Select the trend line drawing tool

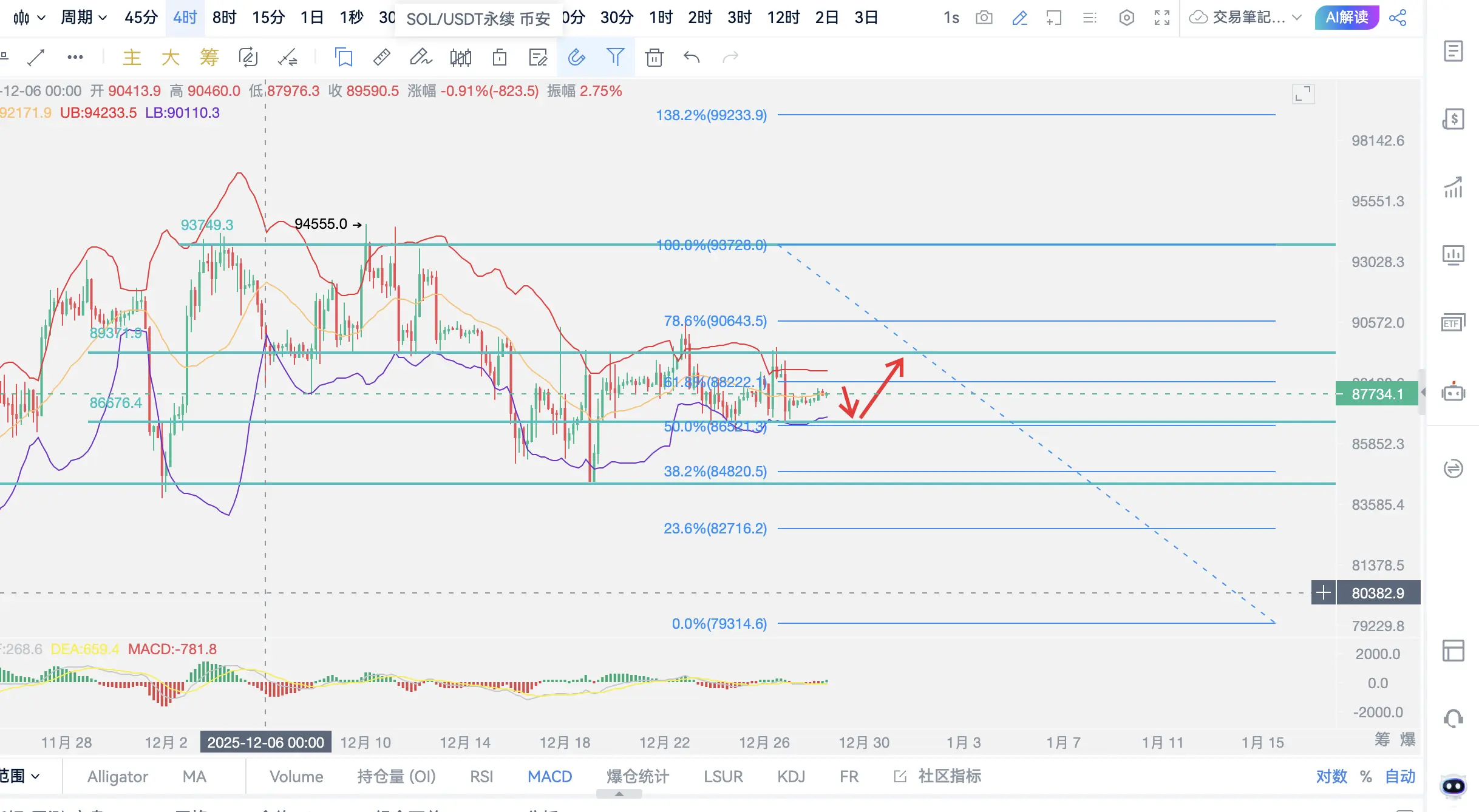[36, 58]
